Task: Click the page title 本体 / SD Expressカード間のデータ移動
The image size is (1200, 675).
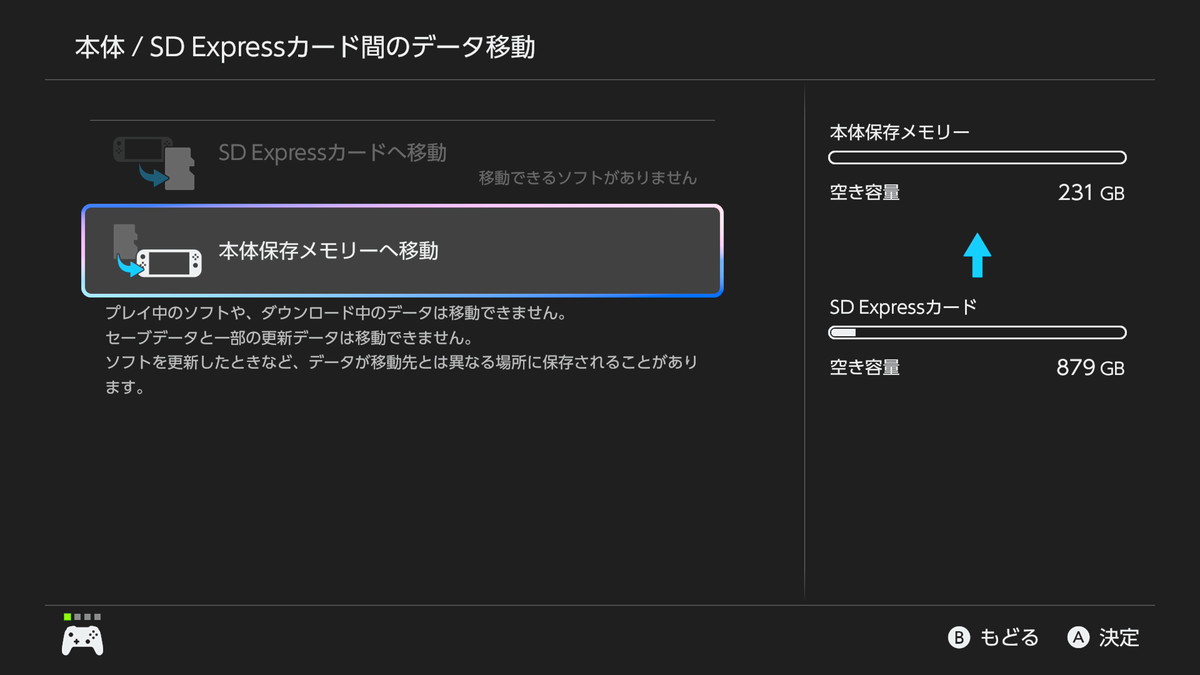Action: pyautogui.click(x=305, y=47)
